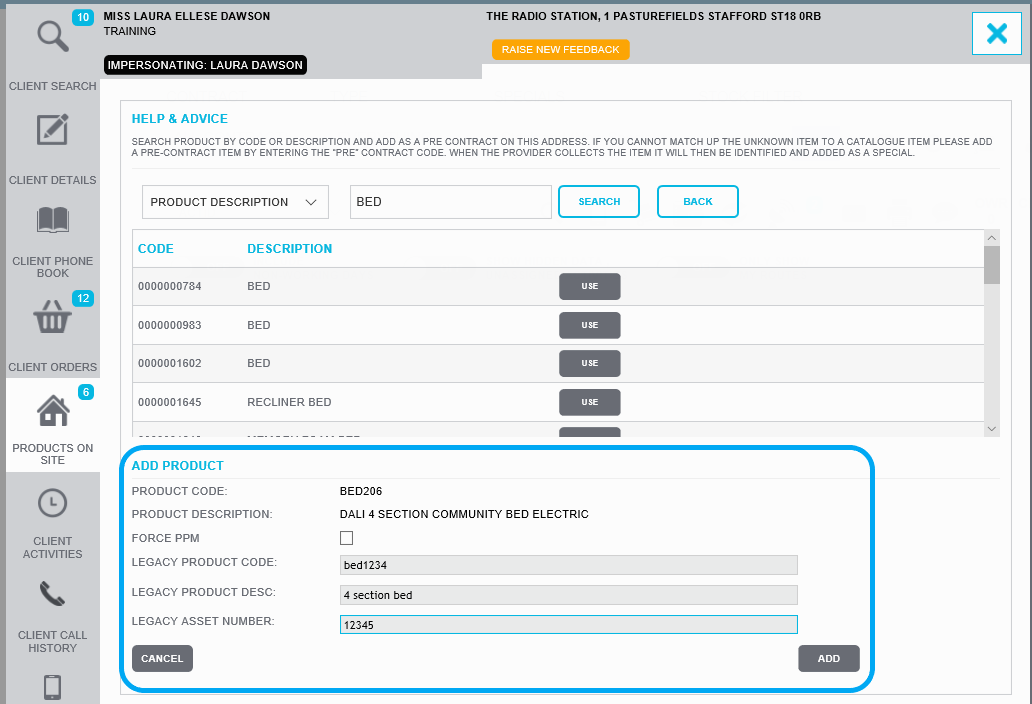Click Use for code 0000000983 BED
The width and height of the screenshot is (1032, 704).
590,325
